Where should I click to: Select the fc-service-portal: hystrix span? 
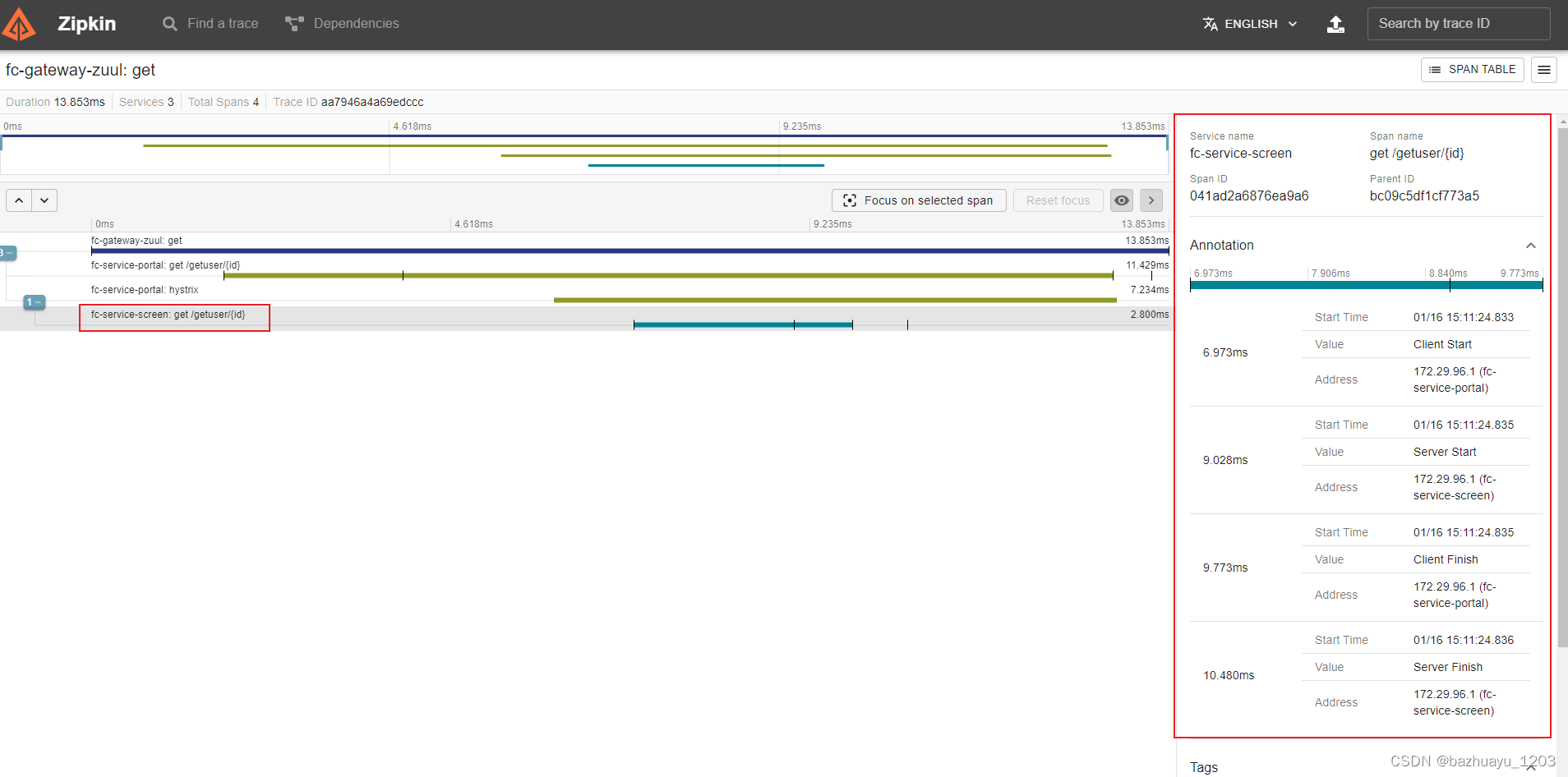point(585,294)
